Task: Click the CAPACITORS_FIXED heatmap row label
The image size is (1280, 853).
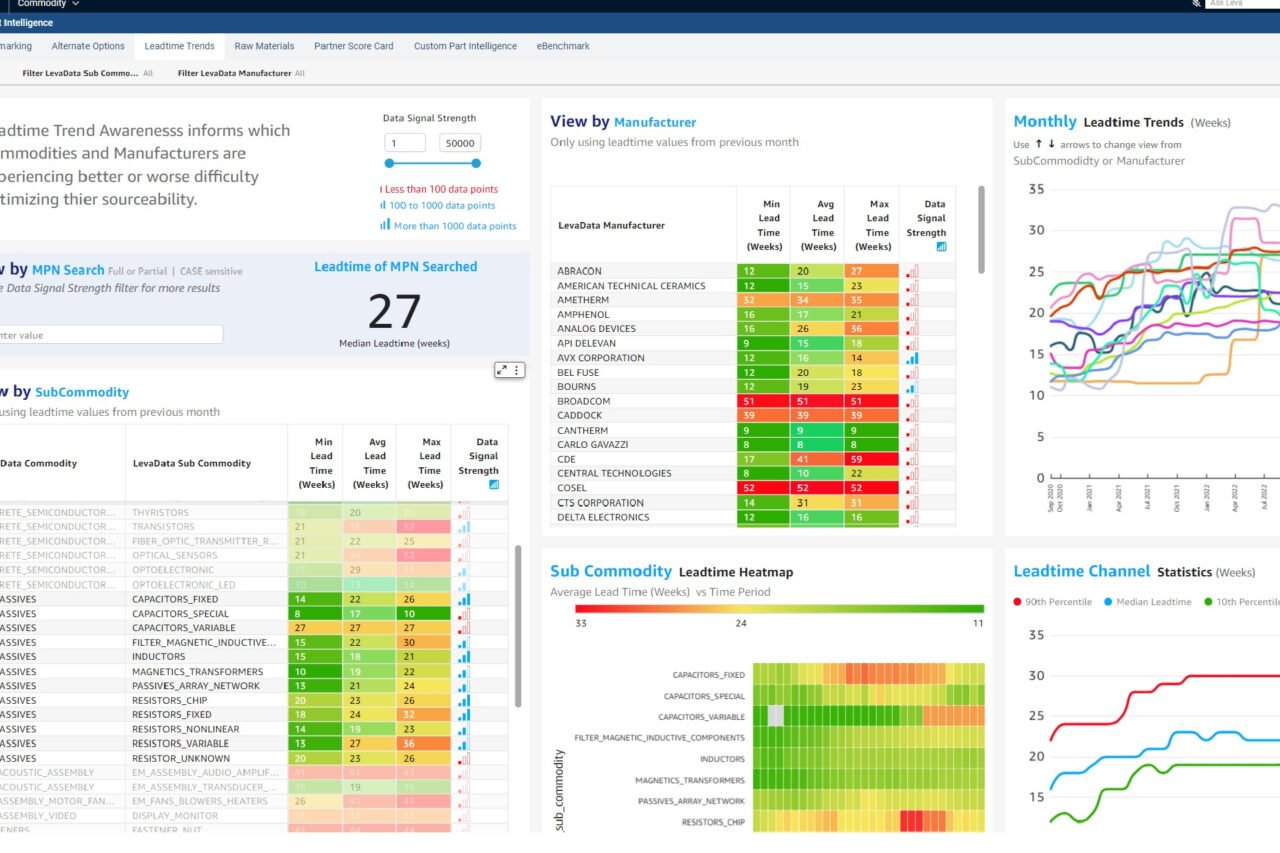Action: coord(708,675)
